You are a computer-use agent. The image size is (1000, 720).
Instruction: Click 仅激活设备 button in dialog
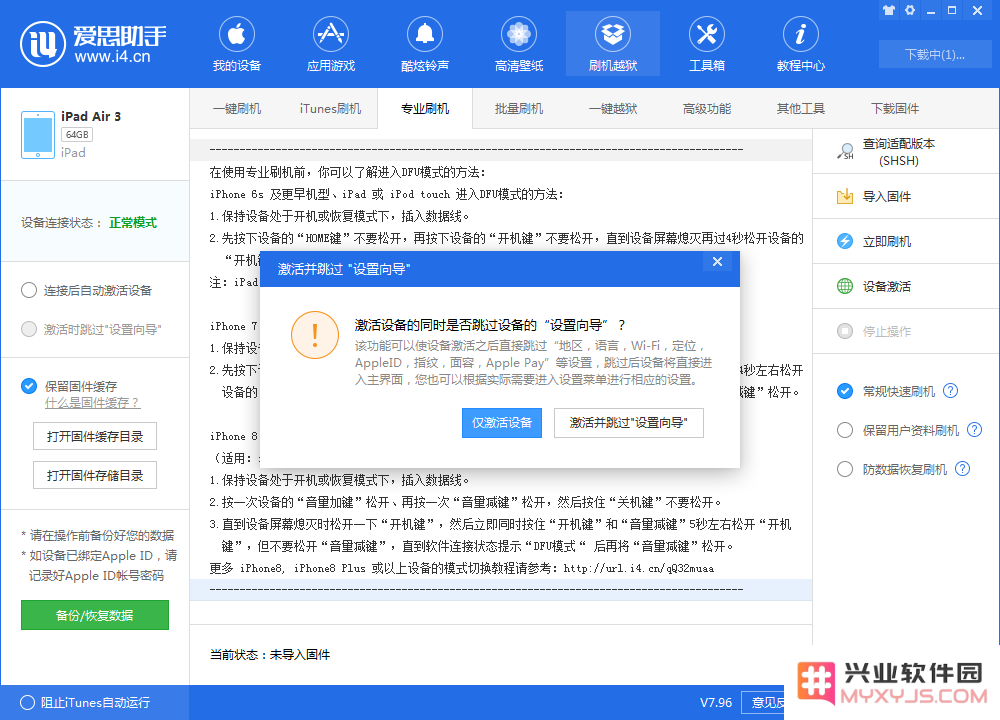pyautogui.click(x=502, y=423)
